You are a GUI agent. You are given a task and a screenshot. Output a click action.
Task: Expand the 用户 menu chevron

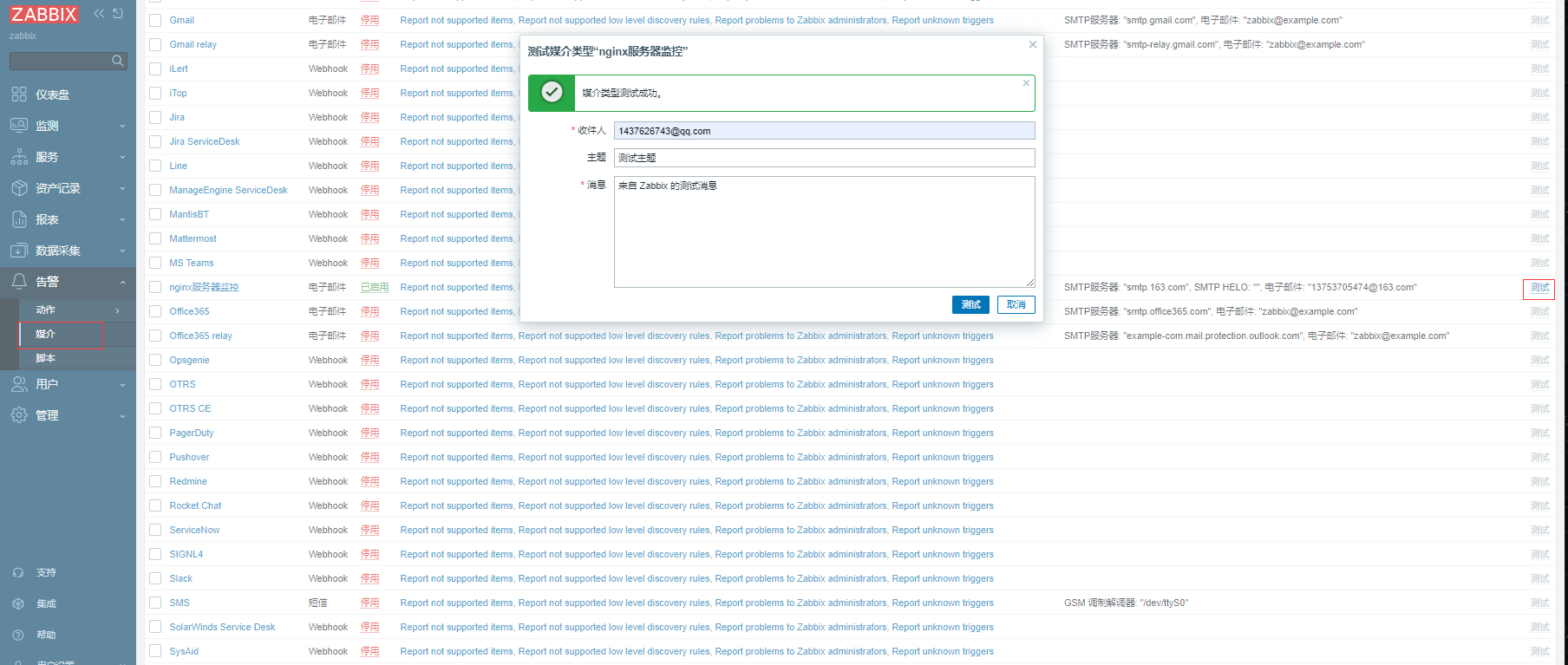[122, 385]
